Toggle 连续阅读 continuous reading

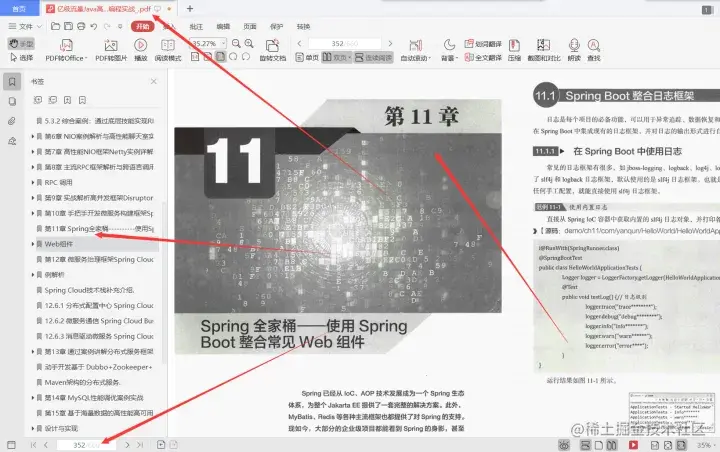pyautogui.click(x=373, y=57)
